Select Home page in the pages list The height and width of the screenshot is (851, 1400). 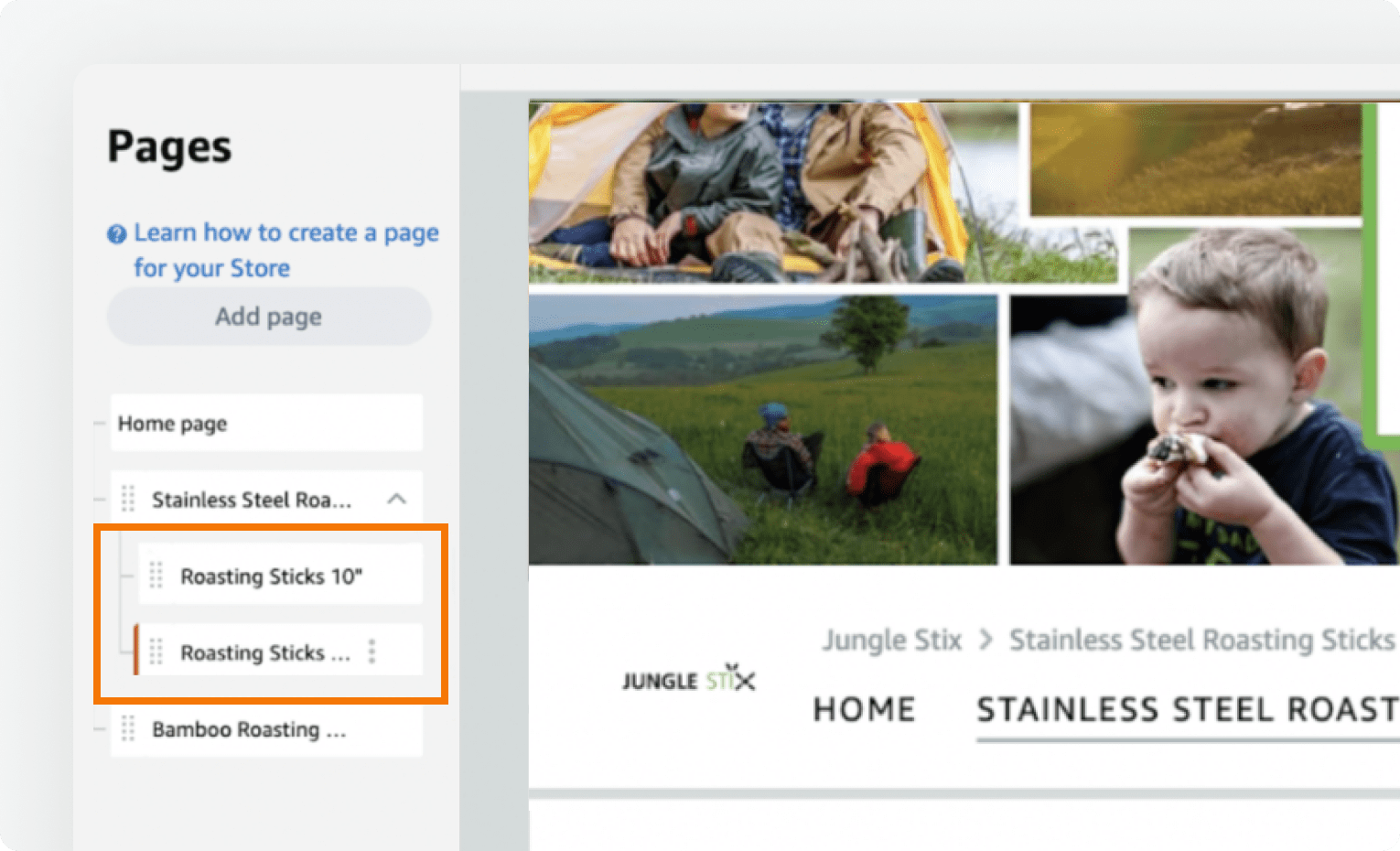pos(266,424)
